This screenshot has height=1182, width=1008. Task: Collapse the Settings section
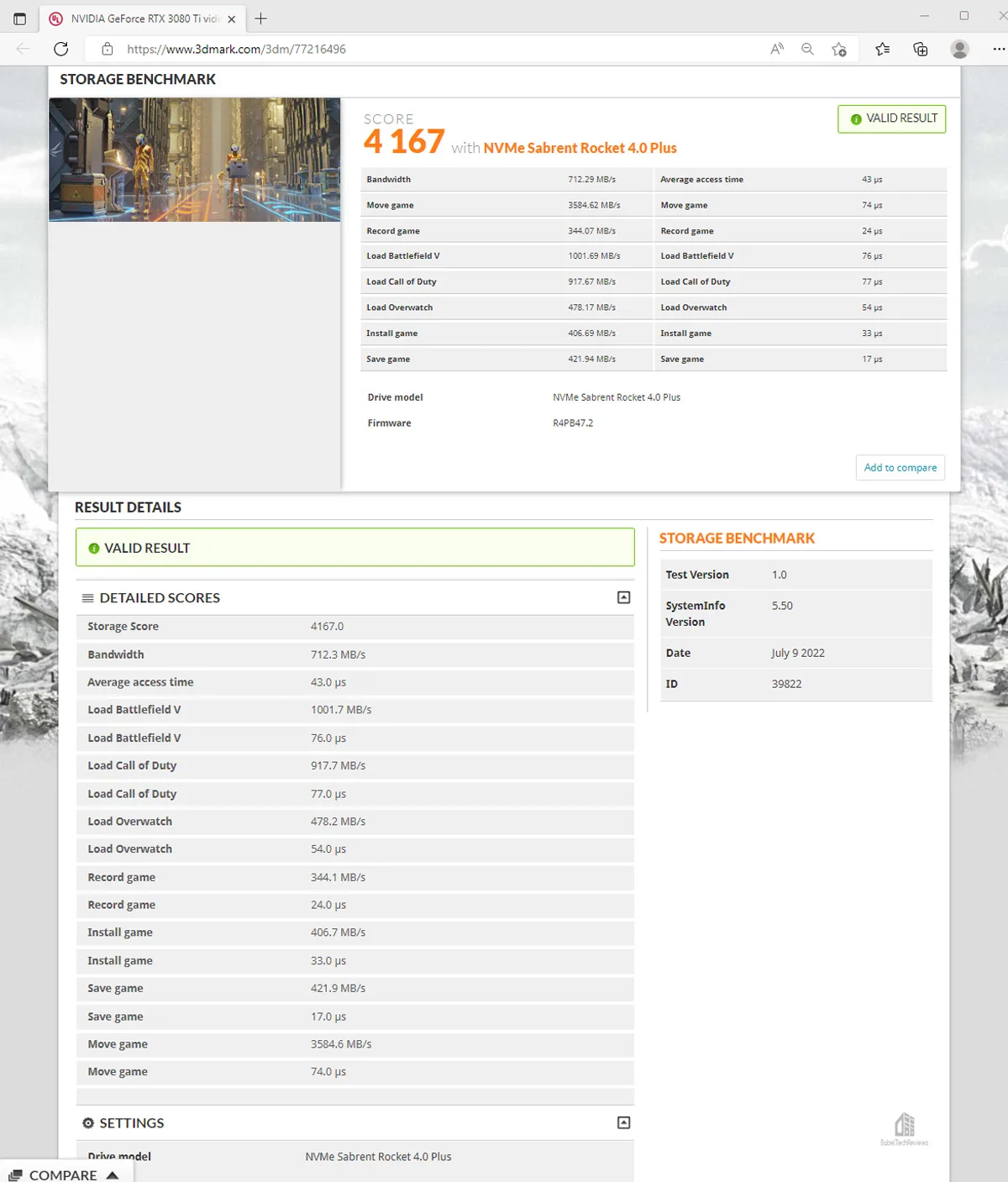623,1122
